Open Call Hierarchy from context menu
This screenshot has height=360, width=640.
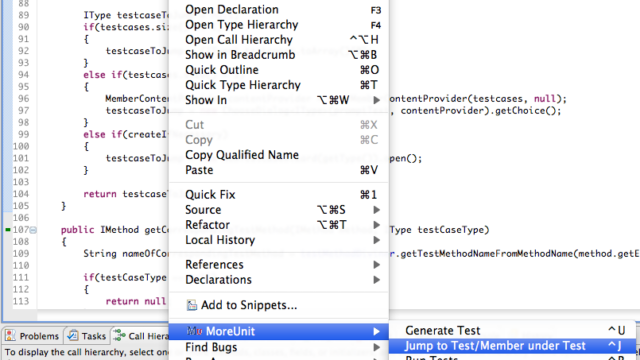click(x=279, y=40)
